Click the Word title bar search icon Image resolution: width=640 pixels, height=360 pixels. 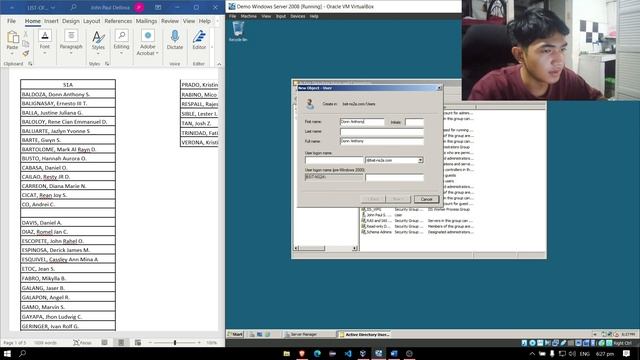pyautogui.click(x=73, y=7)
